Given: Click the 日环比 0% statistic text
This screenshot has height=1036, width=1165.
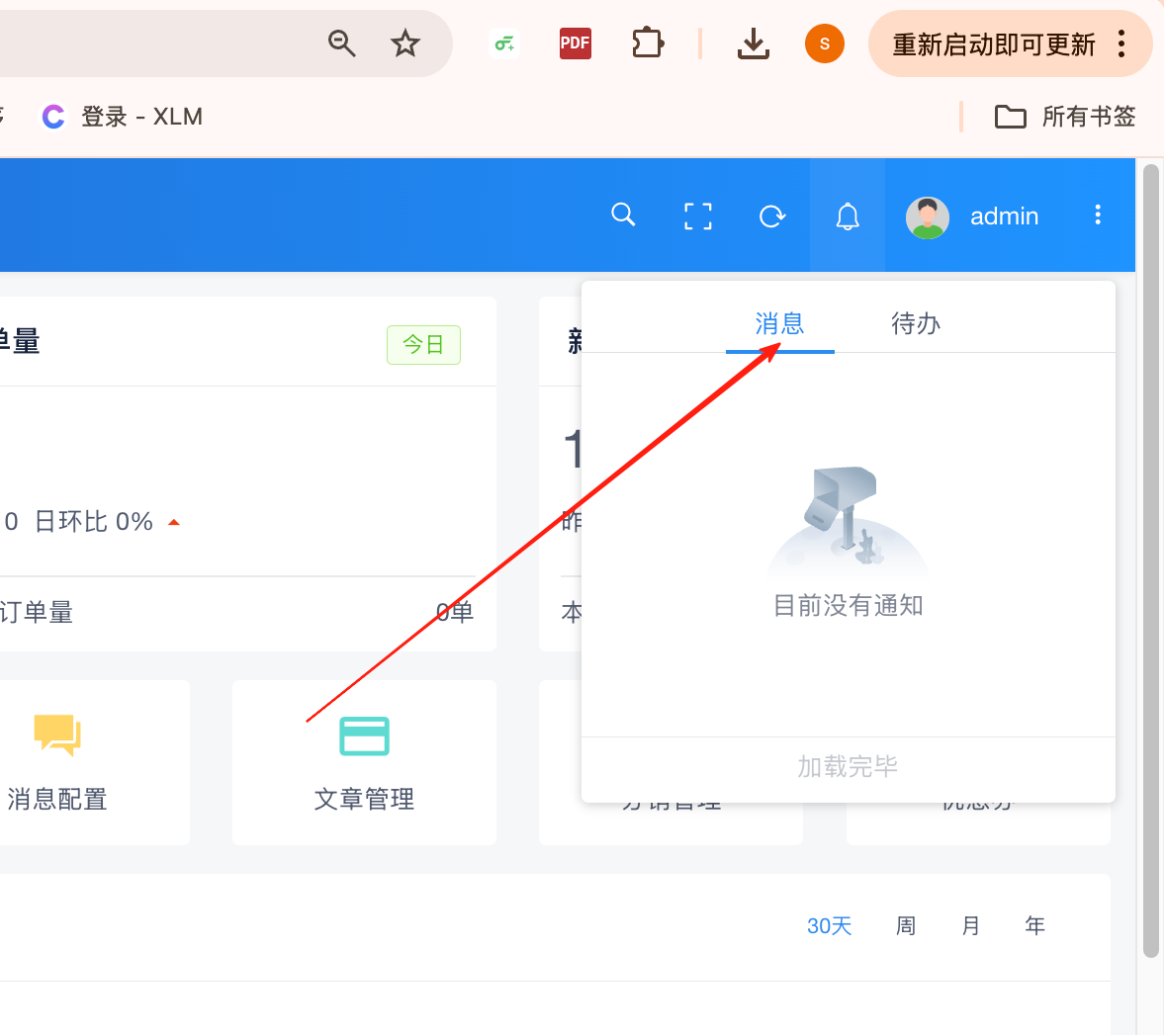Looking at the screenshot, I should click(x=94, y=521).
